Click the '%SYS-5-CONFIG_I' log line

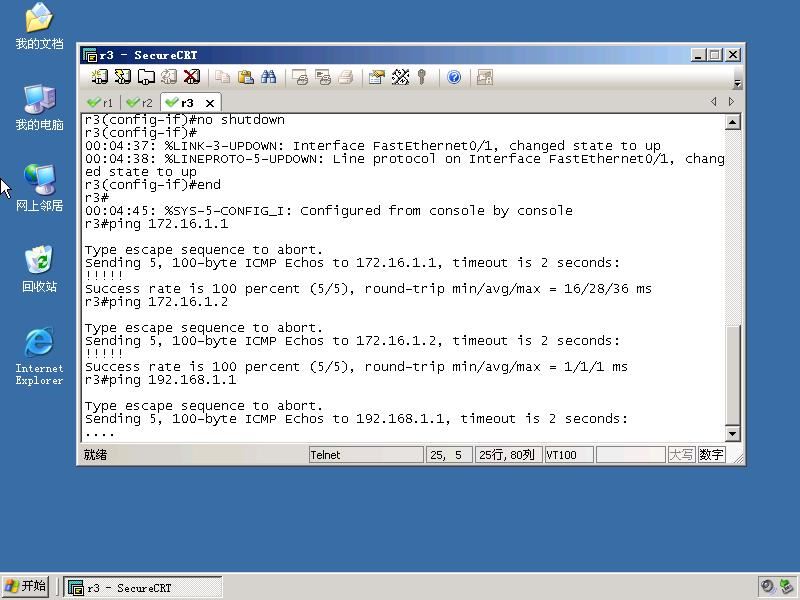[329, 211]
